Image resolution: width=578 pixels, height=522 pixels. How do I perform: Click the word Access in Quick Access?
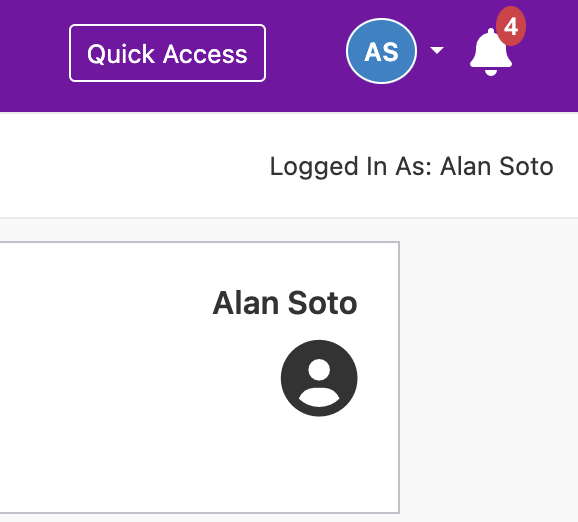[x=205, y=55]
